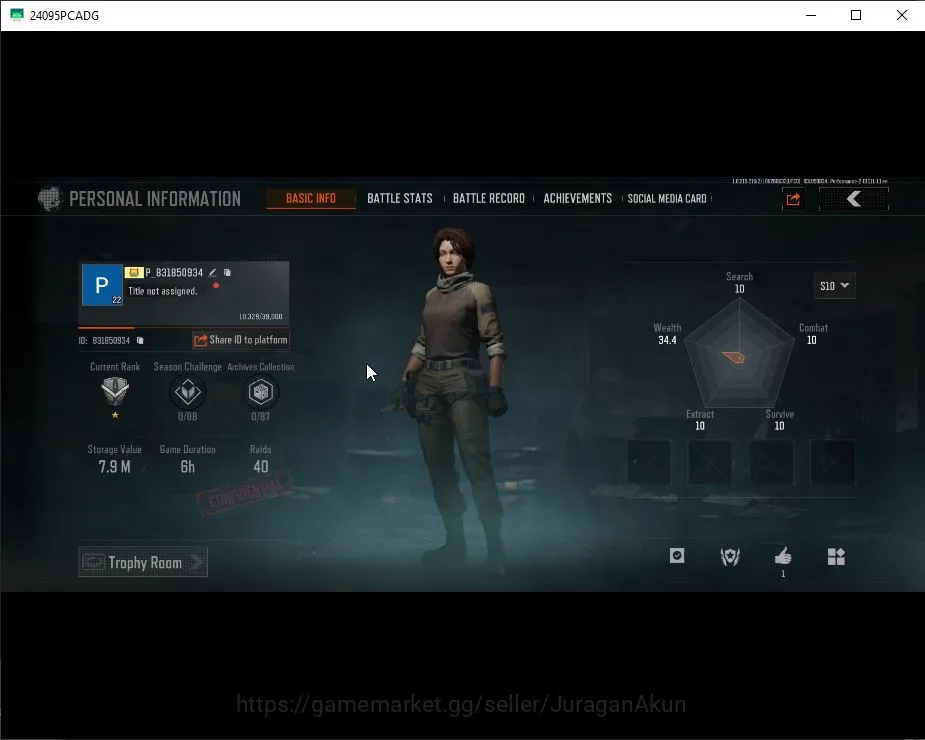The image size is (925, 740).
Task: Click the back arrow button
Action: pyautogui.click(x=854, y=199)
